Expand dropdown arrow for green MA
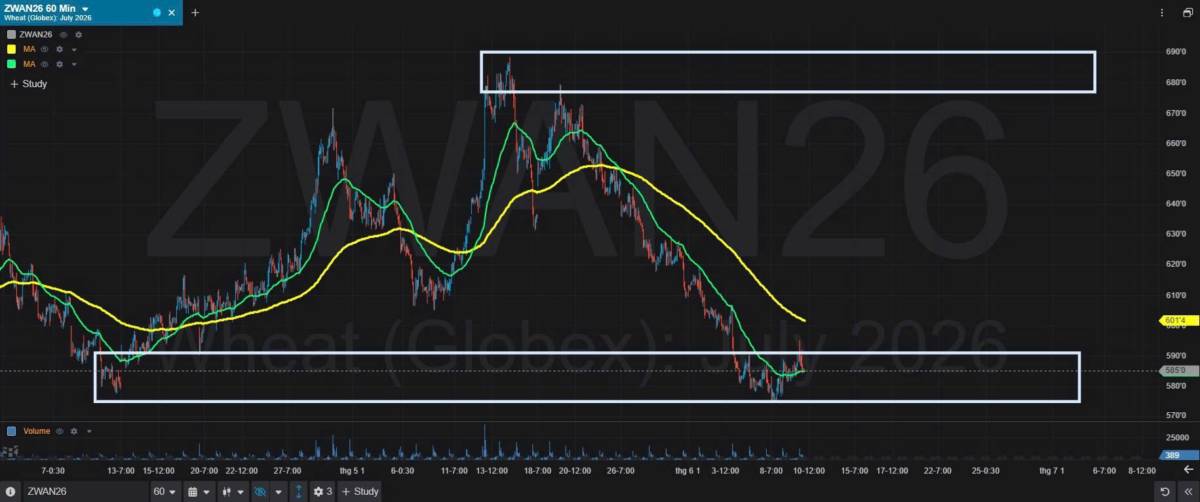Image resolution: width=1200 pixels, height=502 pixels. 74,64
